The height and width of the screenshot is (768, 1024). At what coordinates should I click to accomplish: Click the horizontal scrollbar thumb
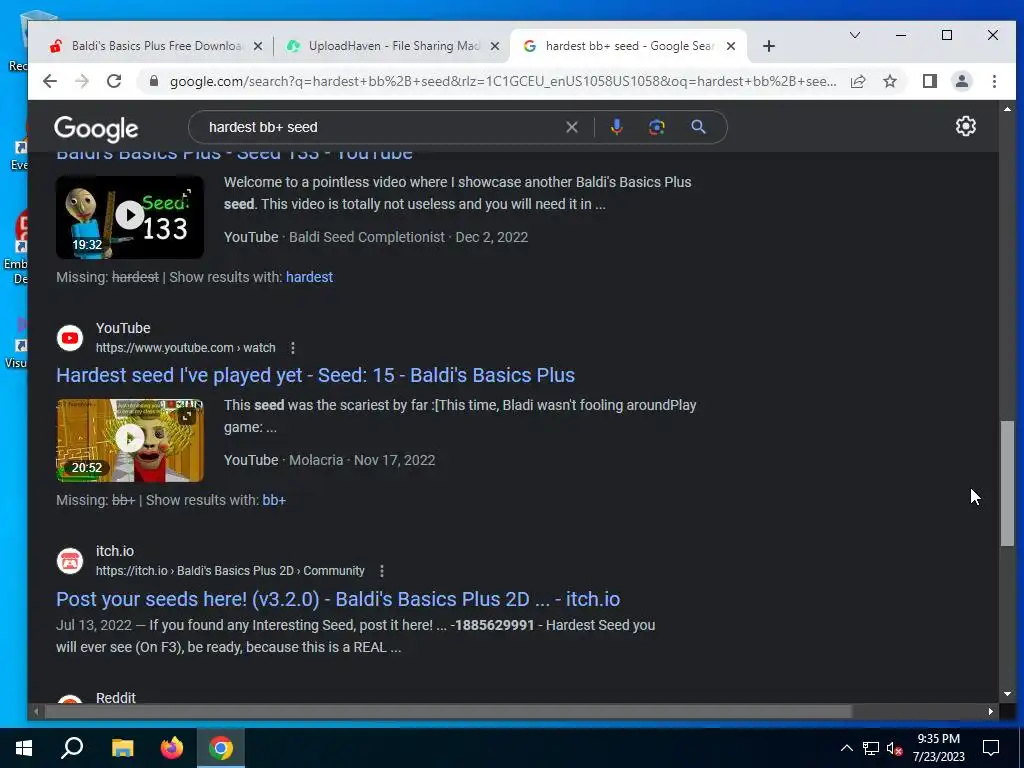point(447,711)
